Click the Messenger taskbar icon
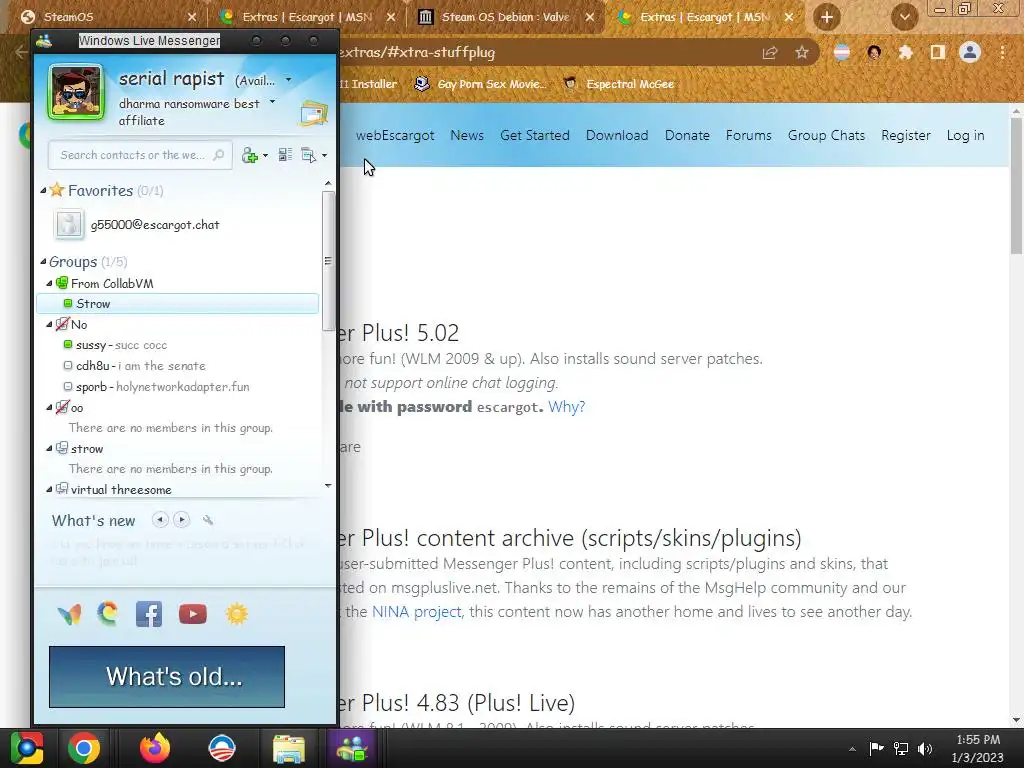Viewport: 1024px width, 768px height. (x=352, y=748)
